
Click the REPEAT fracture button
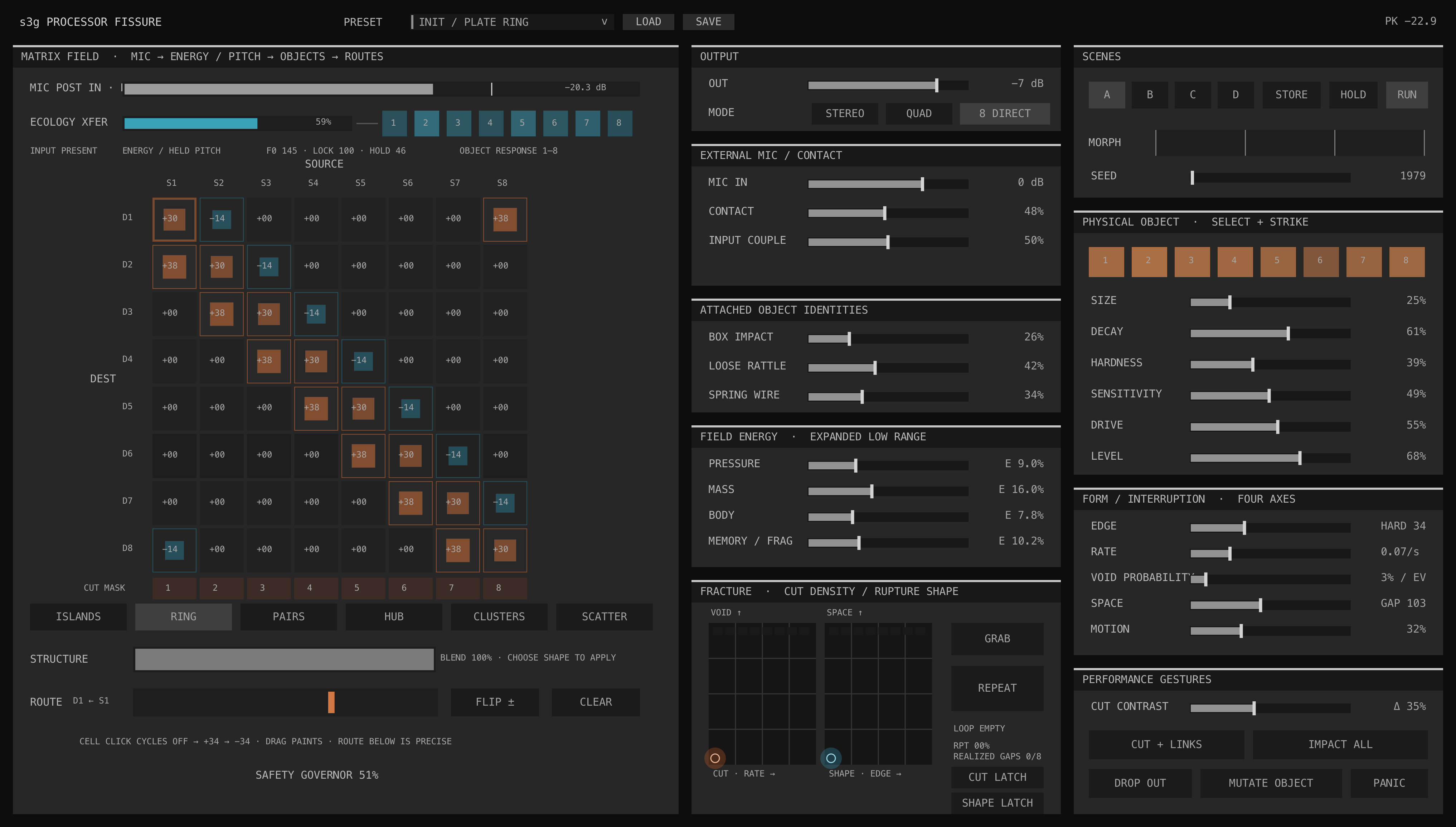pos(997,688)
